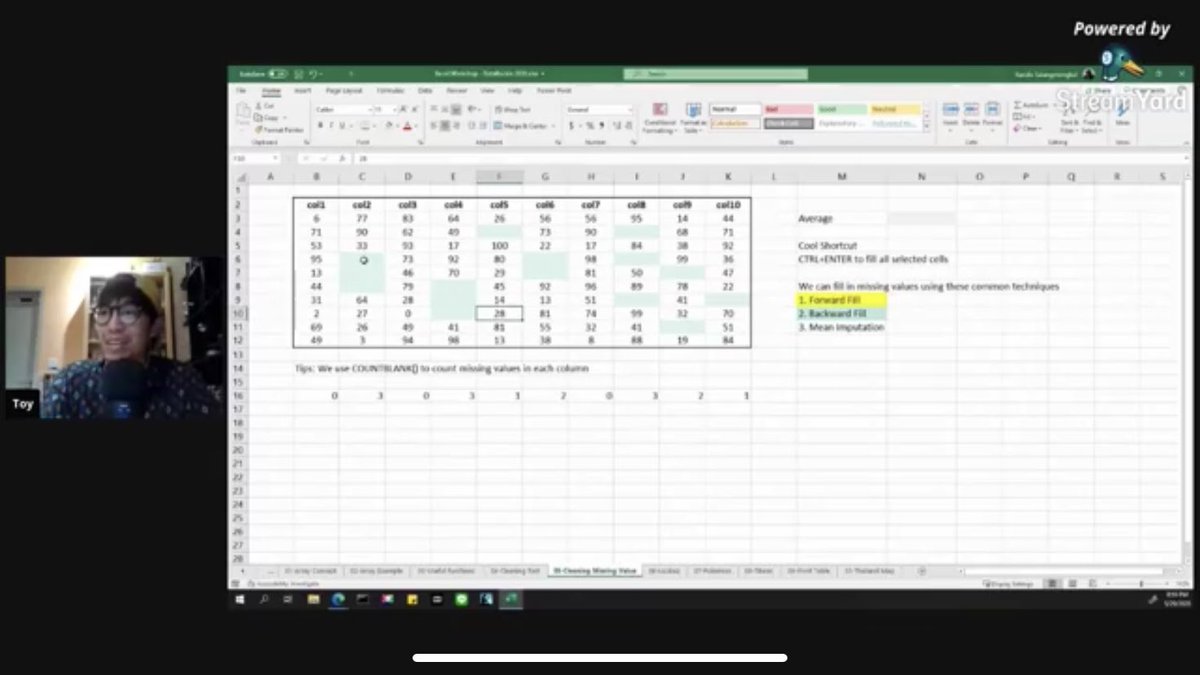This screenshot has height=675, width=1200.
Task: Click the Cut button
Action: [x=265, y=106]
